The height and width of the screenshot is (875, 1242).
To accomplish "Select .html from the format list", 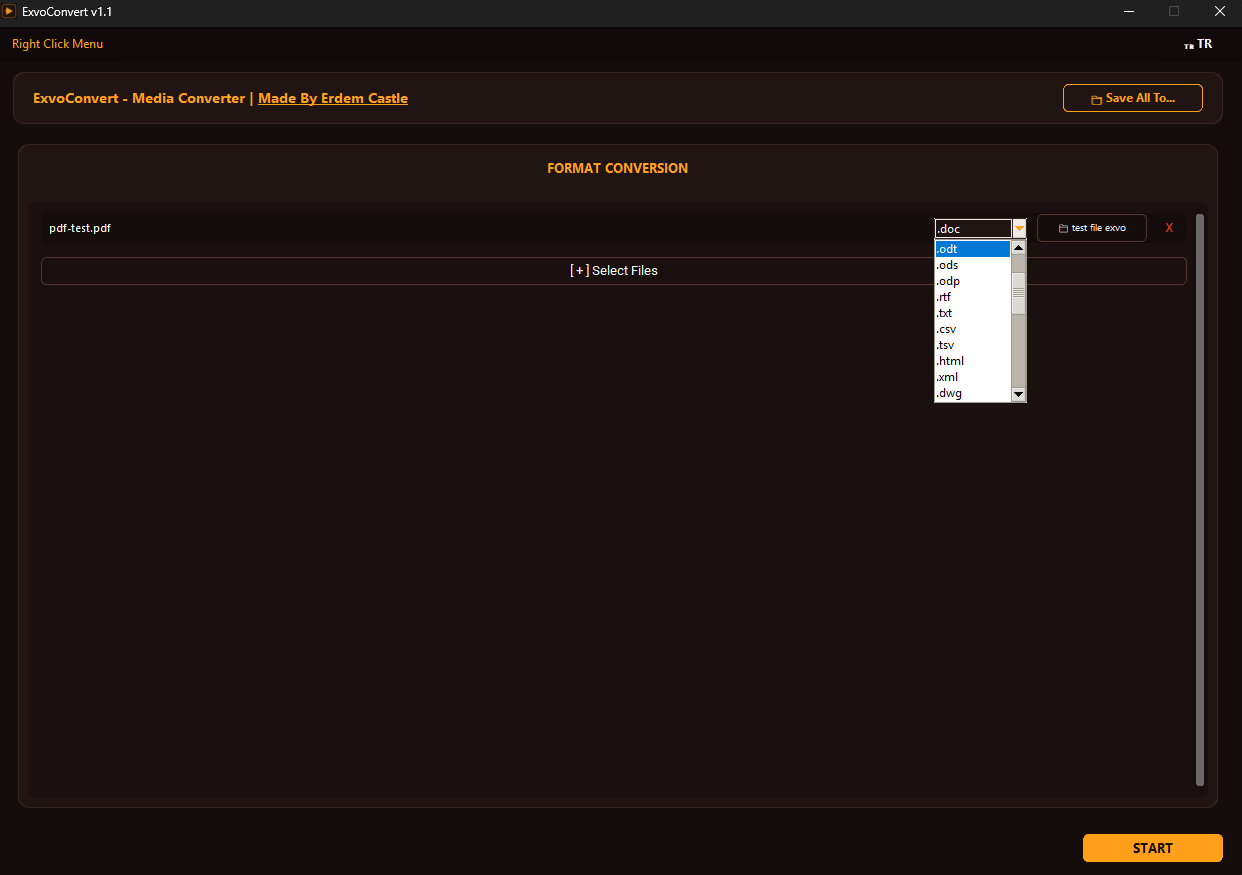I will point(972,361).
